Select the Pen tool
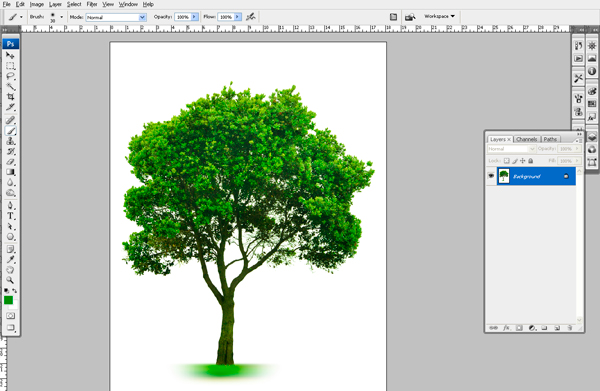 point(10,205)
